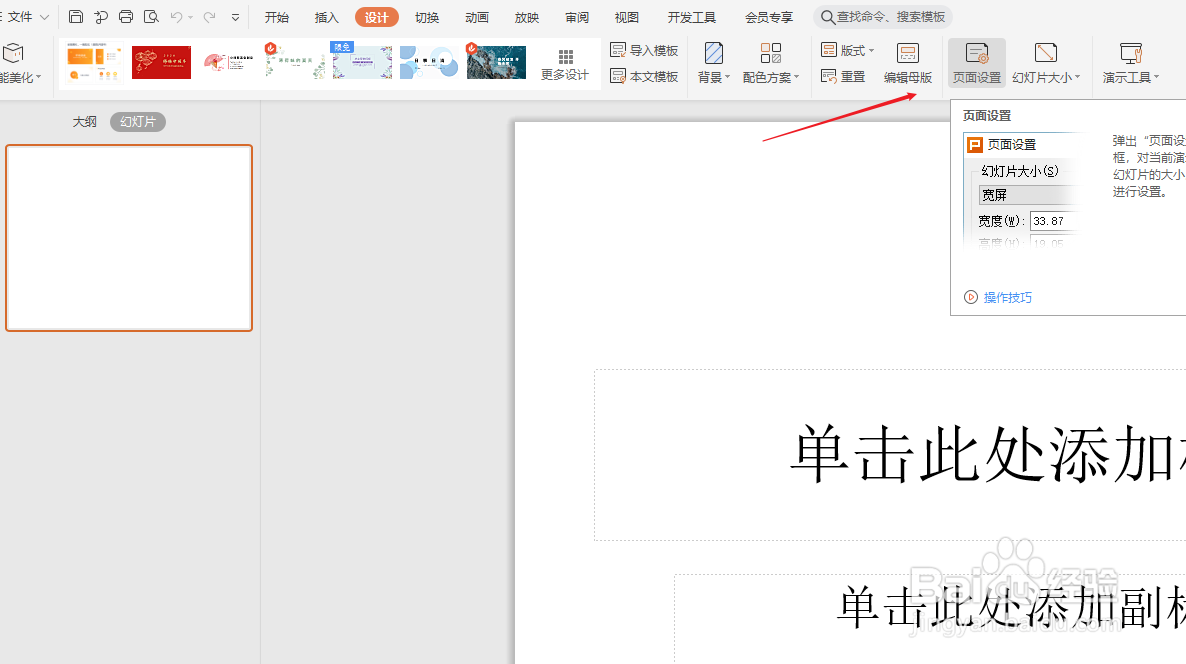1186x664 pixels.
Task: Open the 幻灯片大小 dropdown
Action: [x=1046, y=63]
